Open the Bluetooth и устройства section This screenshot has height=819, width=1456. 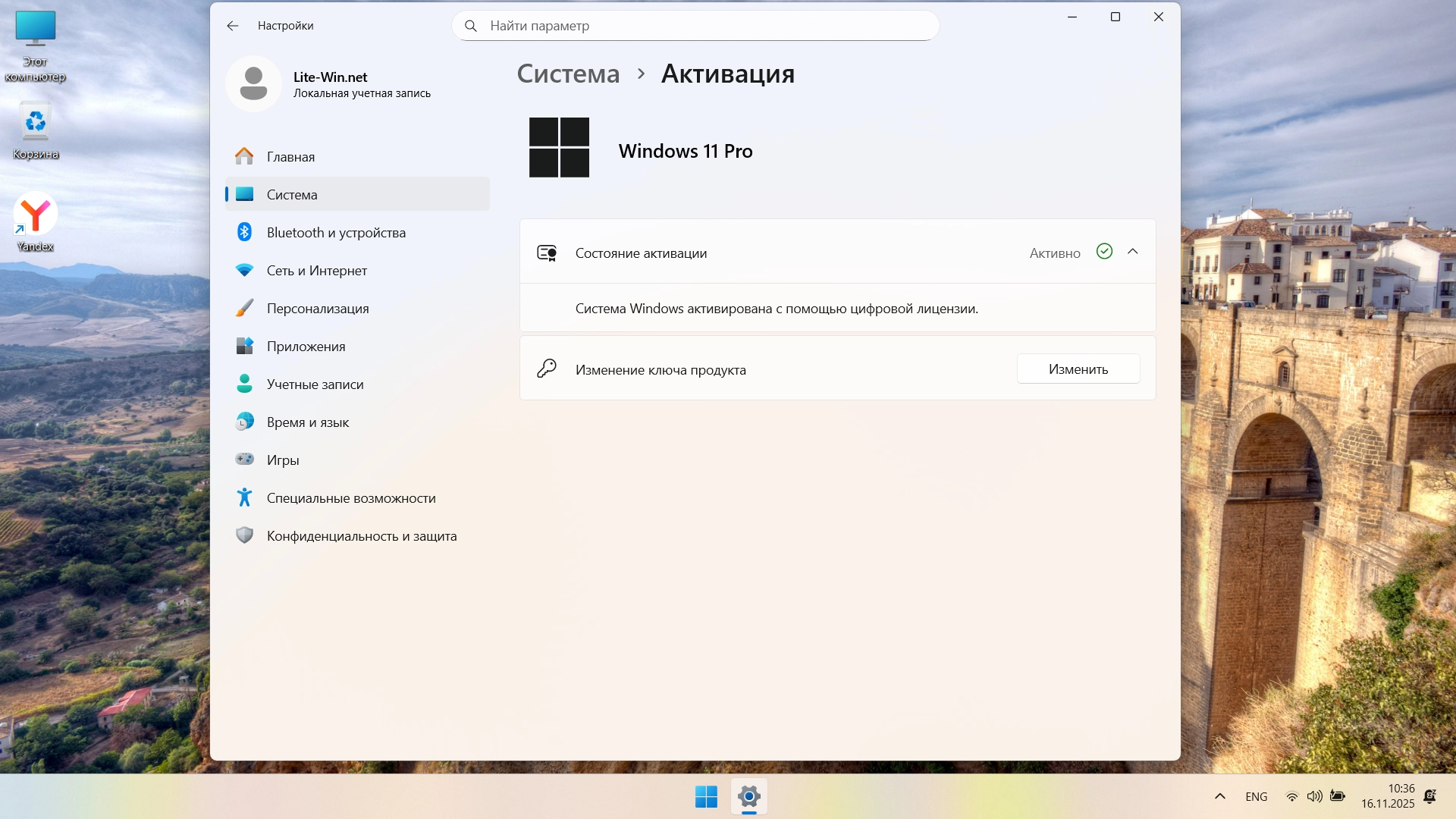click(x=336, y=233)
